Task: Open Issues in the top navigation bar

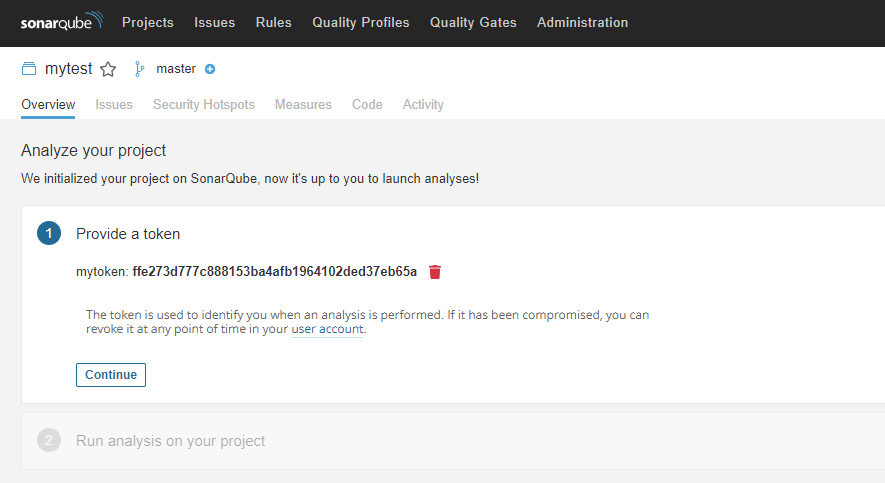Action: tap(214, 23)
